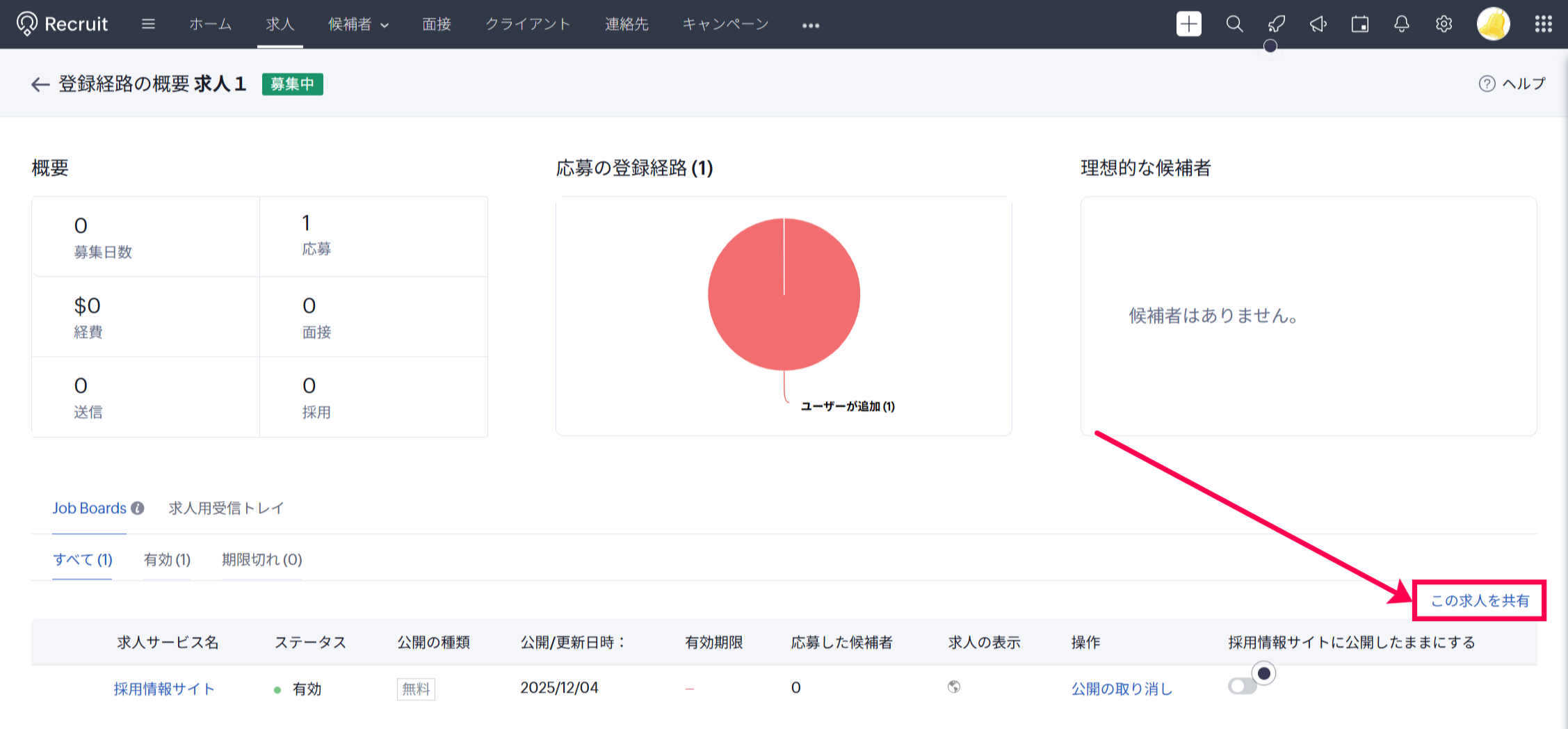1568x729 pixels.
Task: Open the user profile avatar
Action: (1493, 24)
